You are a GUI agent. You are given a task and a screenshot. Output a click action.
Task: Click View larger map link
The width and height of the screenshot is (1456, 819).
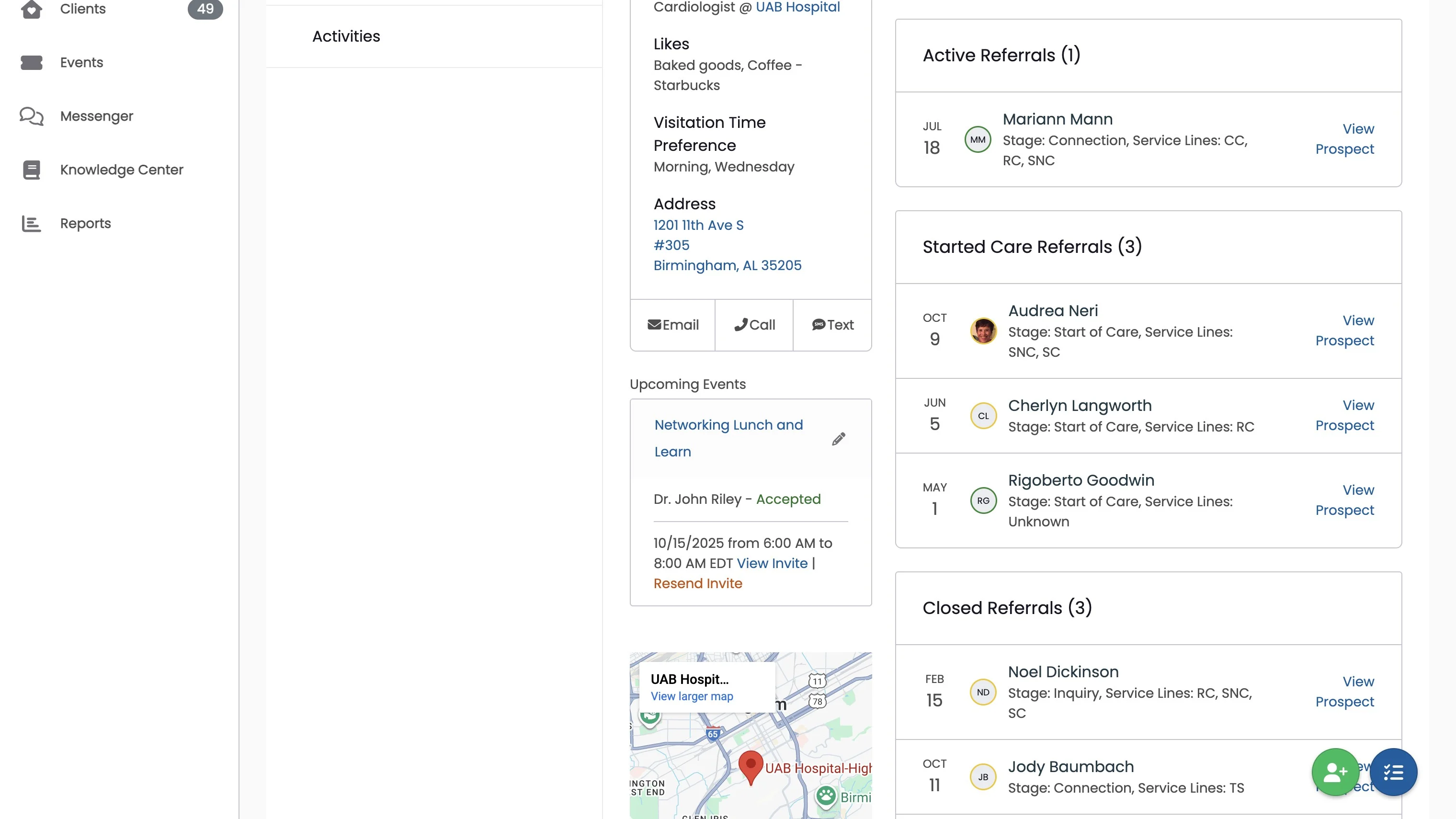(691, 696)
